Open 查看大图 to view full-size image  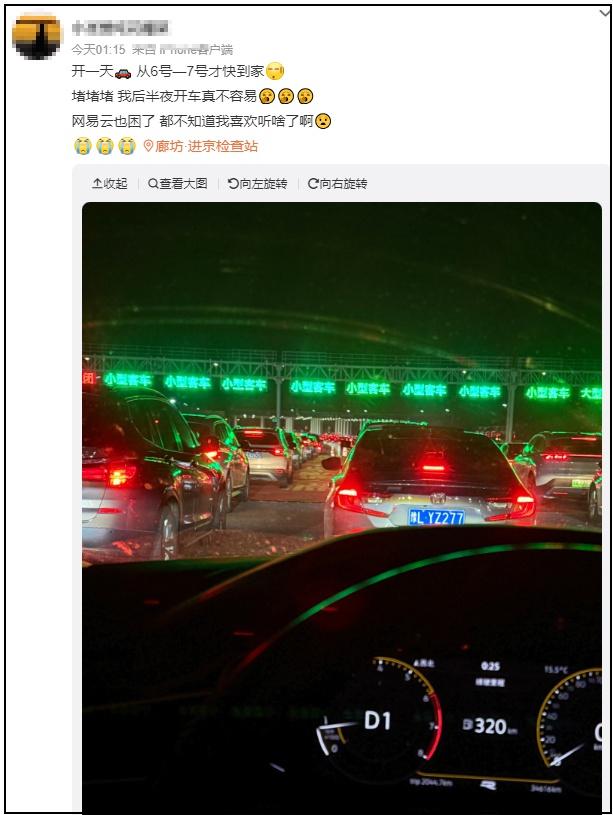pyautogui.click(x=178, y=183)
